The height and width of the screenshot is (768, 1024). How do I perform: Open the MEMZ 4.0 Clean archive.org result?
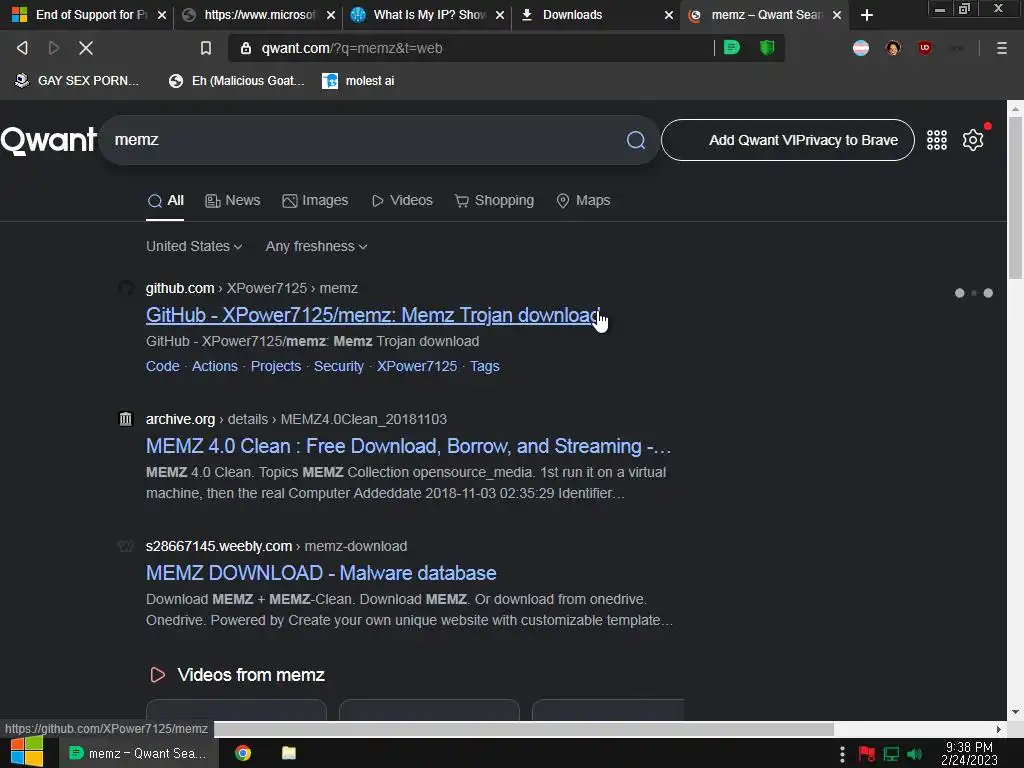tap(408, 446)
